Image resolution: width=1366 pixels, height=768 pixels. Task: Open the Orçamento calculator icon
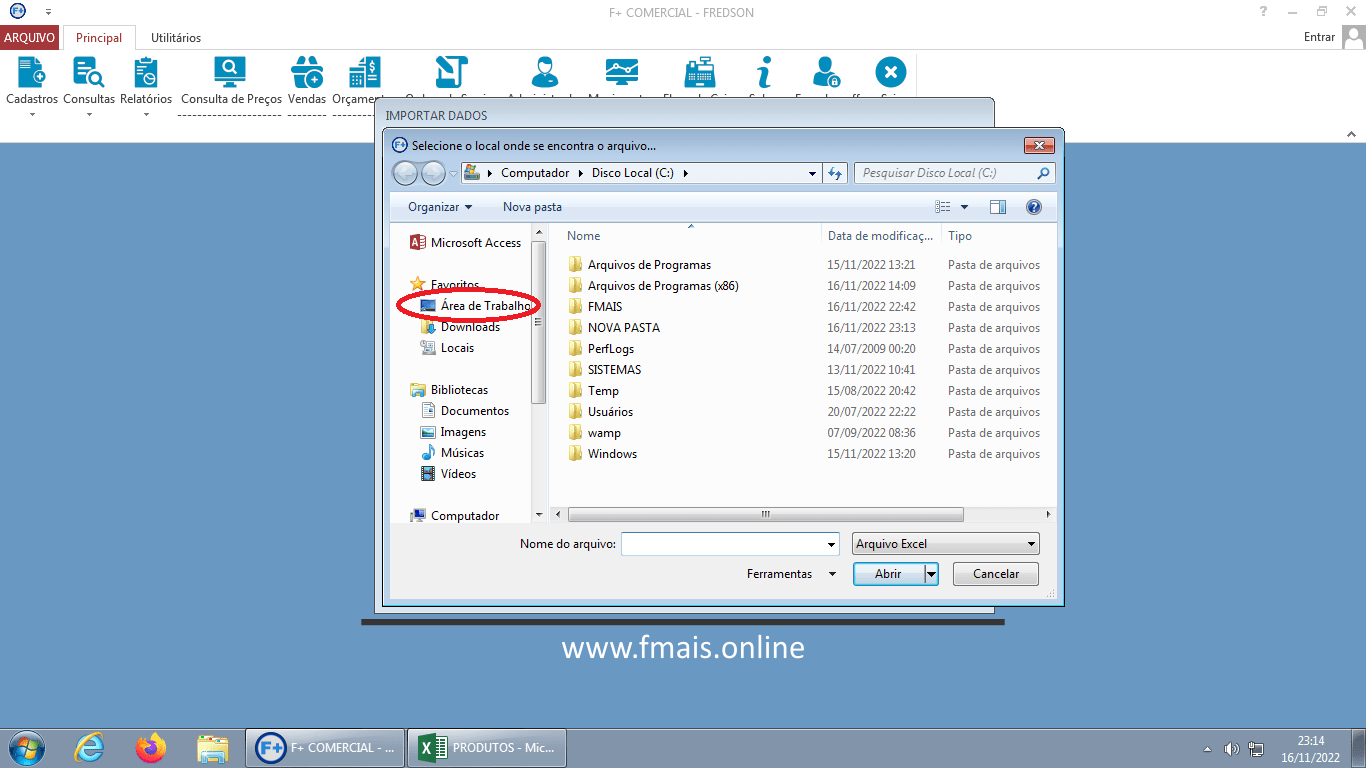364,73
